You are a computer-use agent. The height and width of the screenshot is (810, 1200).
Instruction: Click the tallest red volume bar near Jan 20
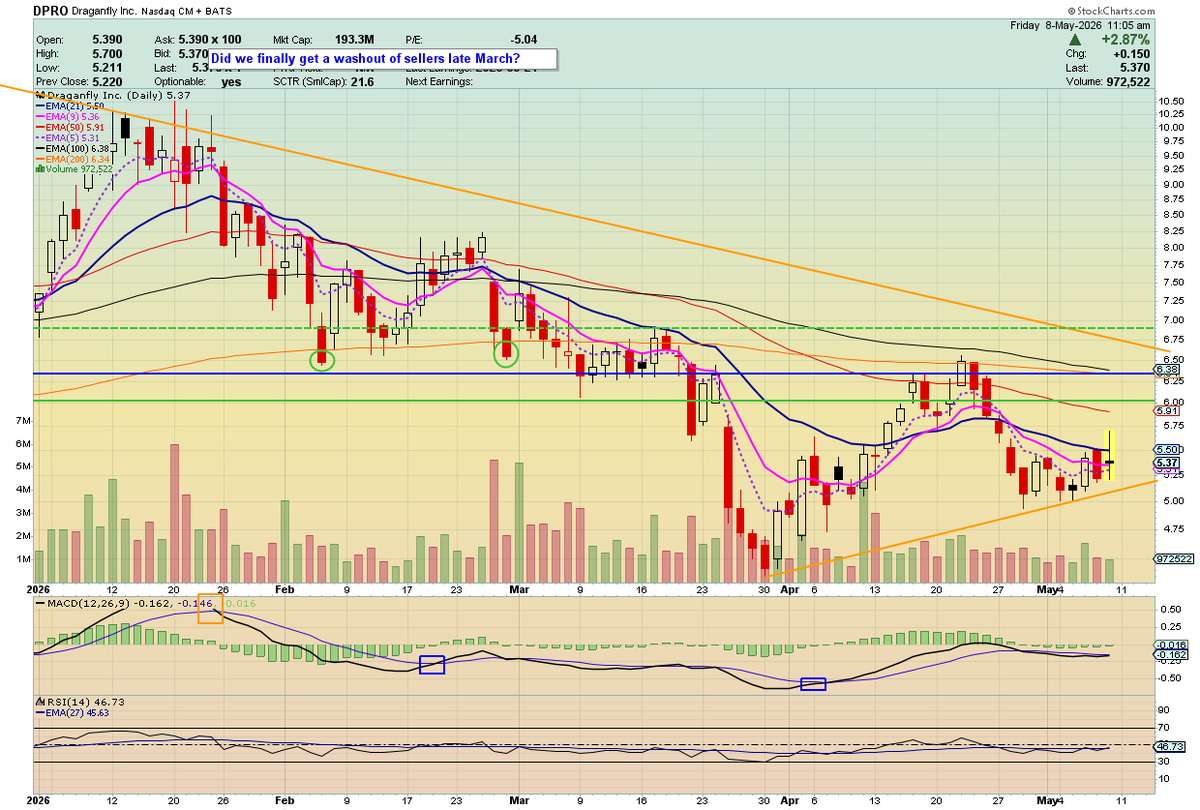(173, 513)
